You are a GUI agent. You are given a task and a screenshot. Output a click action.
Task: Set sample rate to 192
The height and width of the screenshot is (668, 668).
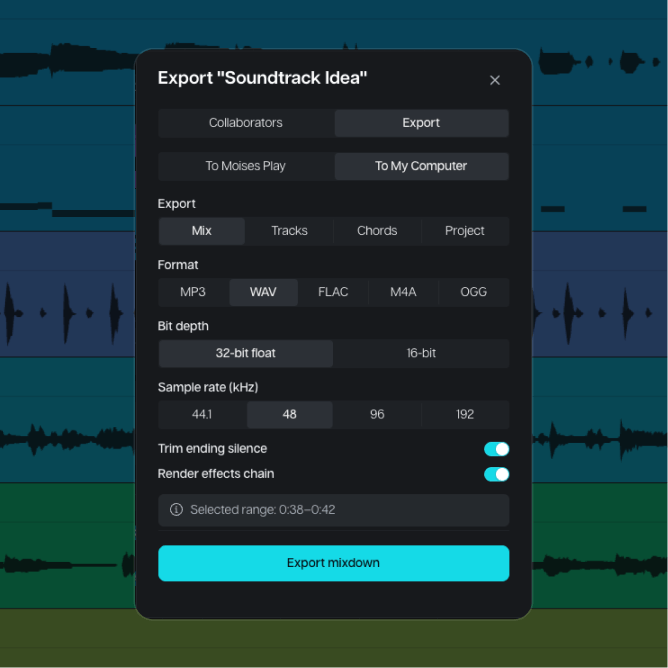click(x=465, y=415)
